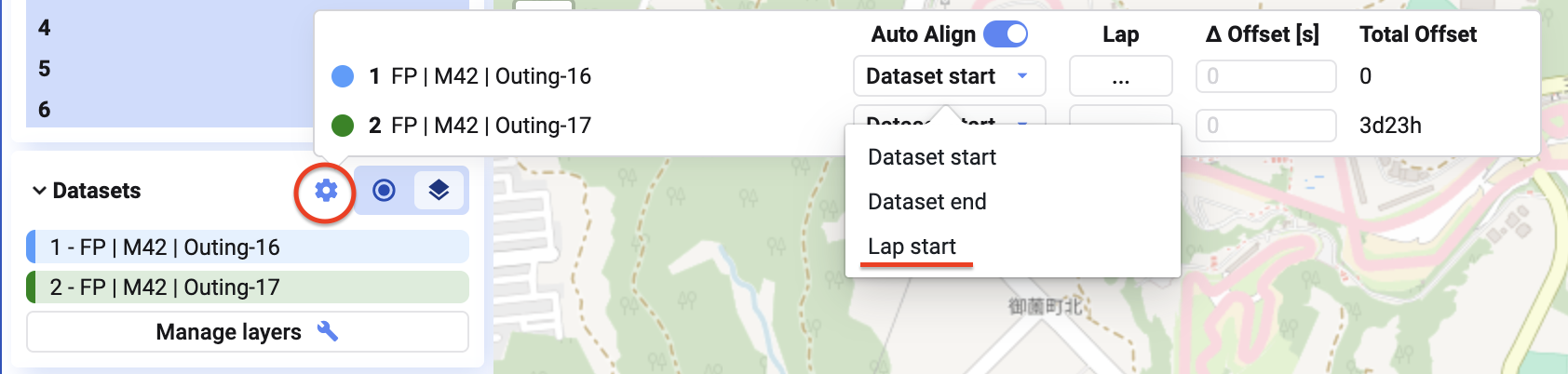This screenshot has height=374, width=1568.
Task: Click the blue color dot for Outing-16
Action: coord(343,76)
